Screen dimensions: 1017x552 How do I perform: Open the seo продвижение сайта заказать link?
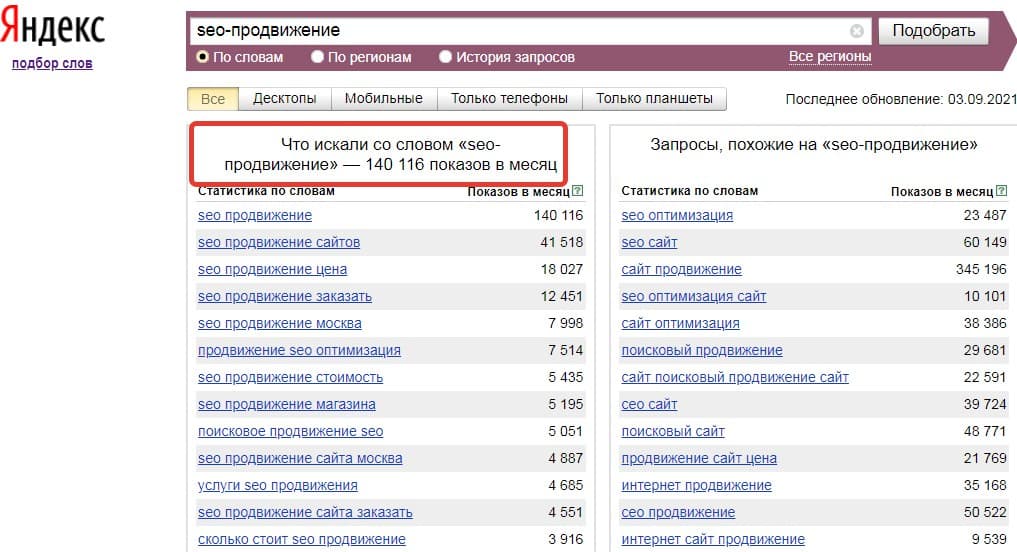(x=305, y=512)
